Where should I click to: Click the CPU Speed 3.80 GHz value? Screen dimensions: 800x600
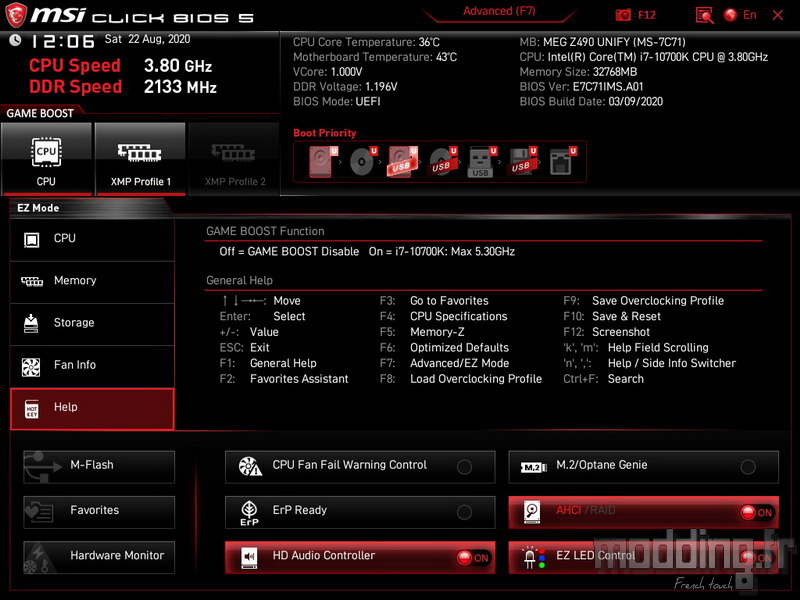178,66
